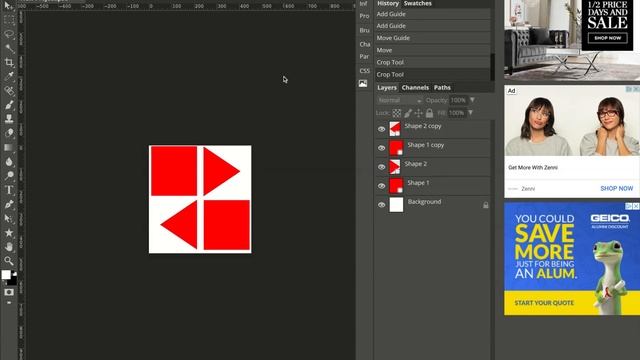
Task: Expand the Cha side panel
Action: click(364, 44)
